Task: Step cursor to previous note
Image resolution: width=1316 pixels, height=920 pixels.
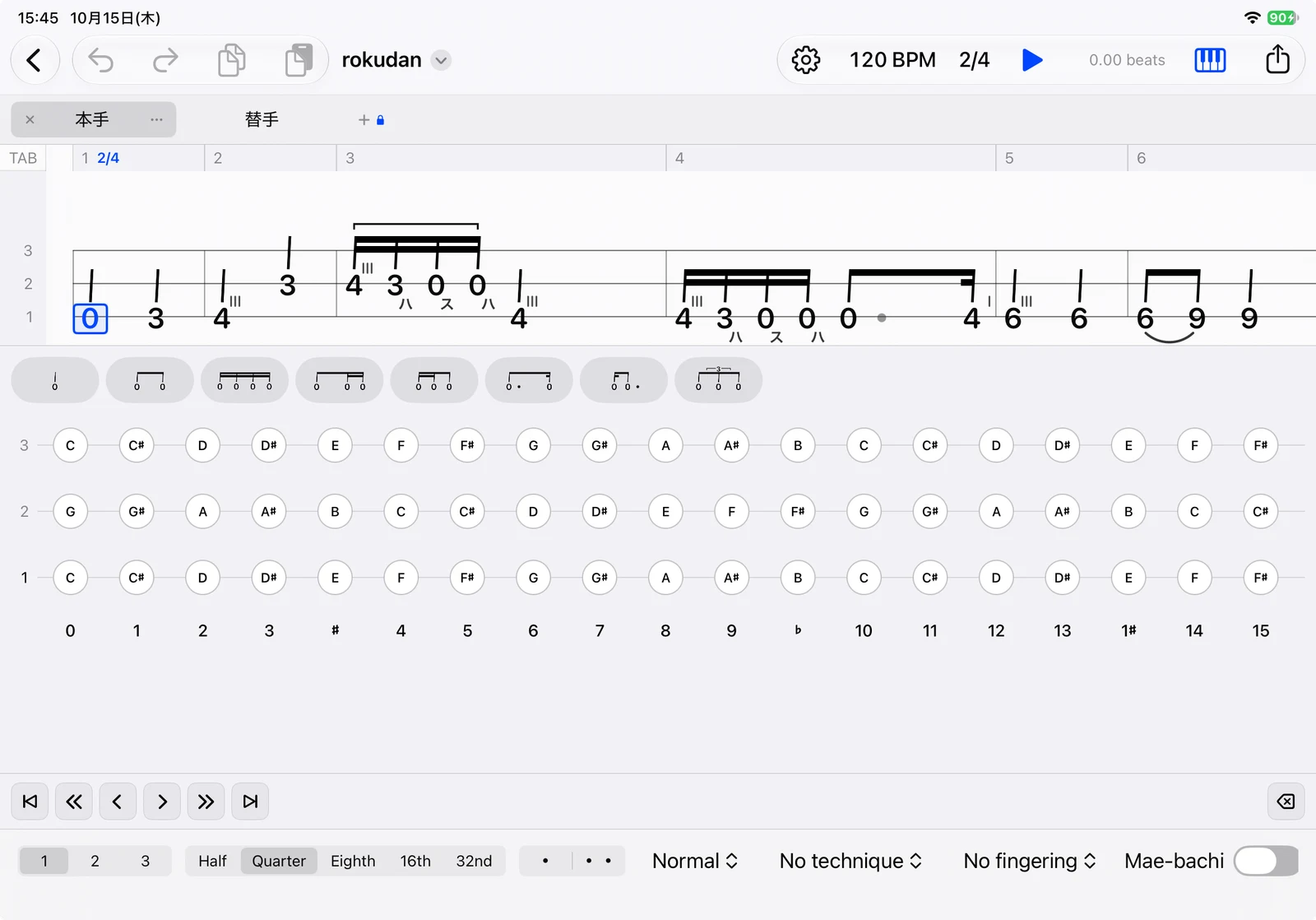Action: pyautogui.click(x=118, y=802)
